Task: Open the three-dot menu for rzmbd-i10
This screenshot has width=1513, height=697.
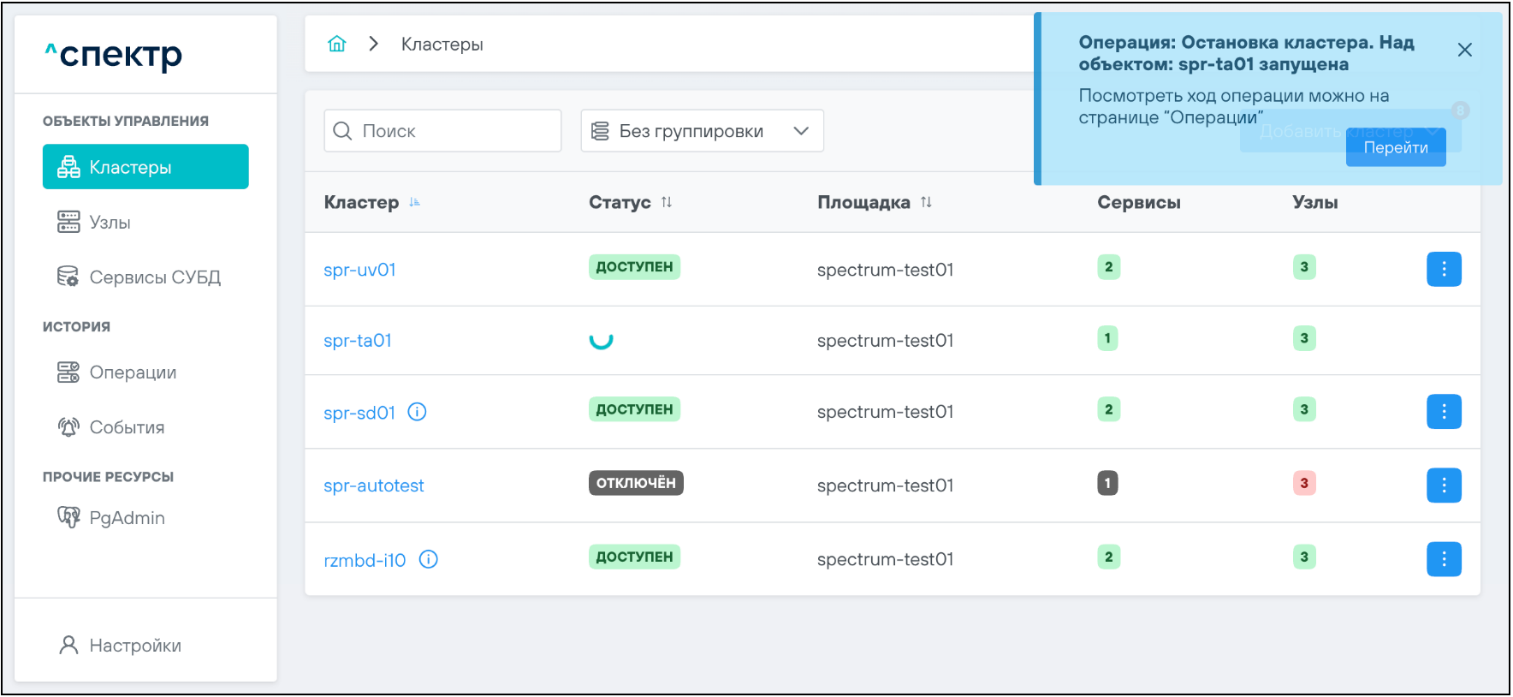Action: point(1443,559)
